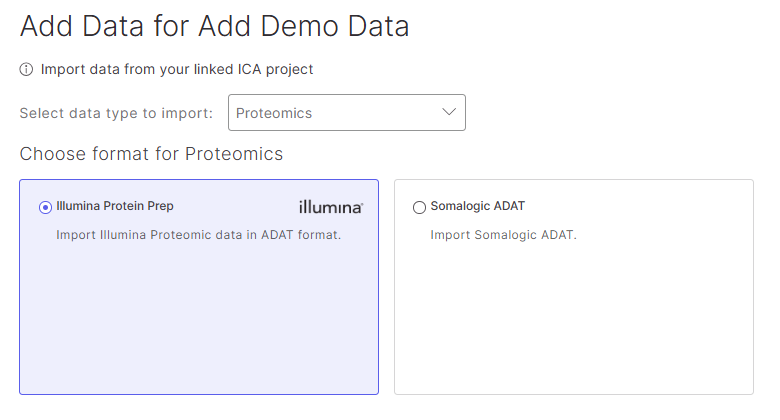Screen dimensions: 780x420
Task: Click the word ICA in the info line
Action: (249, 69)
